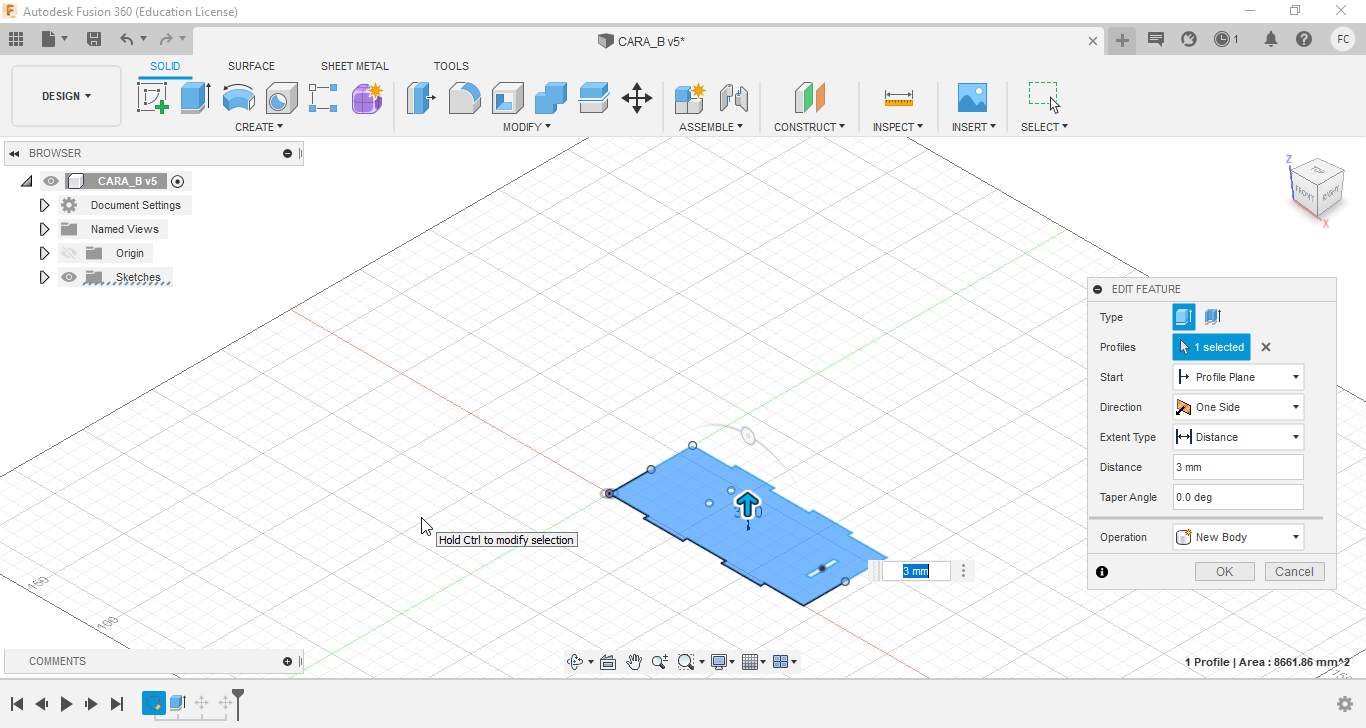Activate the Extrude tool in the Create panel

pyautogui.click(x=195, y=98)
